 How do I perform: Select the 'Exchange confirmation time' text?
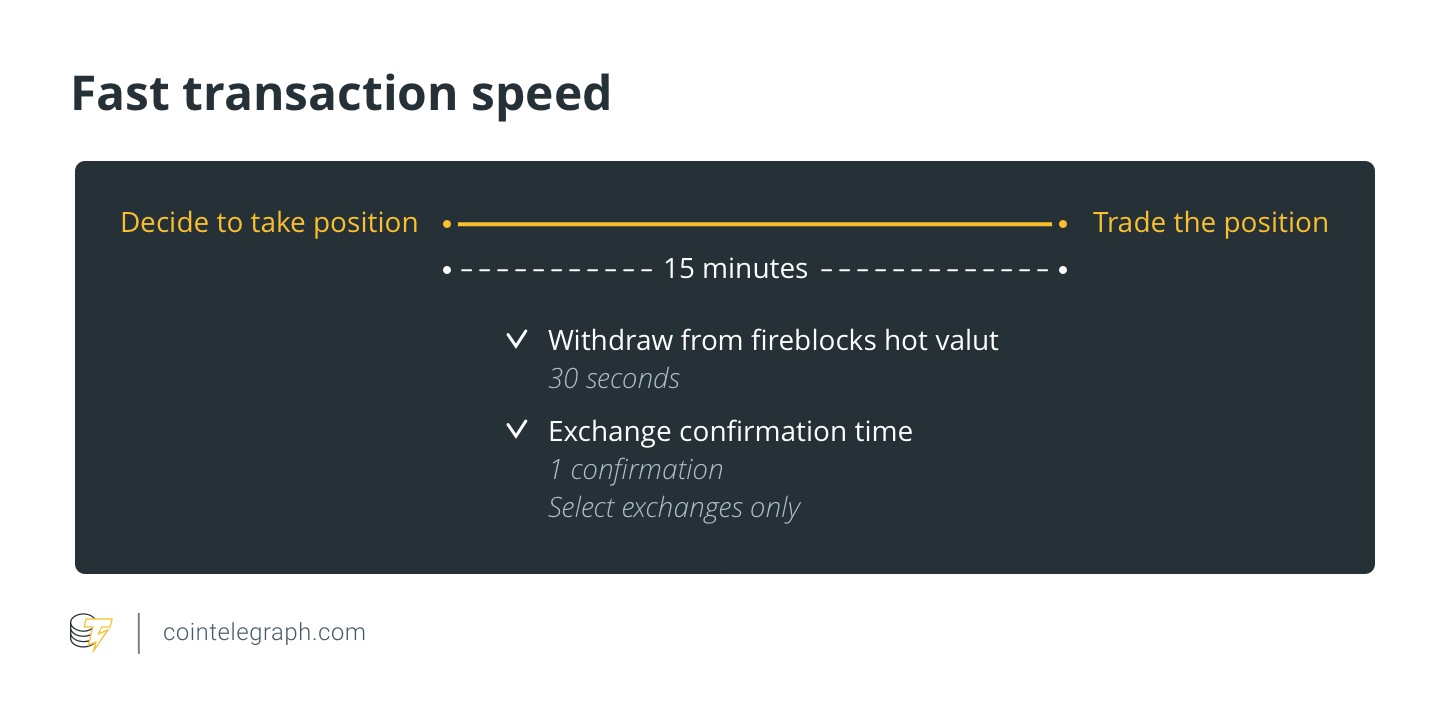click(730, 431)
